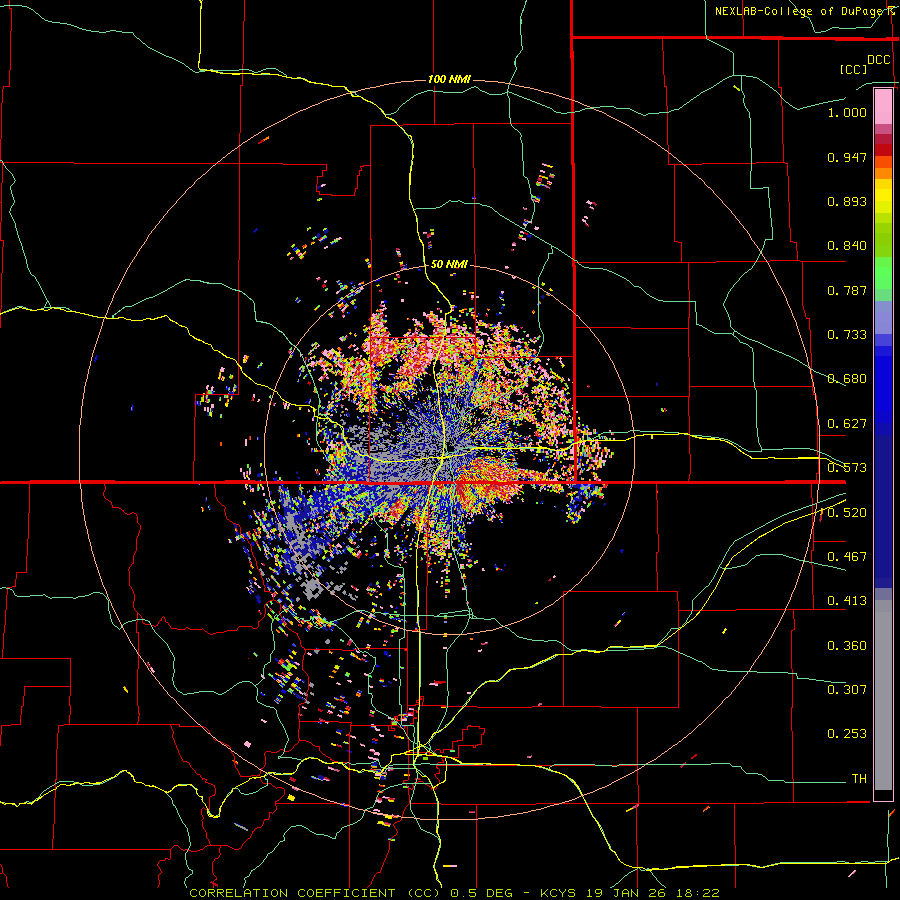The width and height of the screenshot is (900, 900).
Task: Select the 0.520 legend value
Action: 847,513
